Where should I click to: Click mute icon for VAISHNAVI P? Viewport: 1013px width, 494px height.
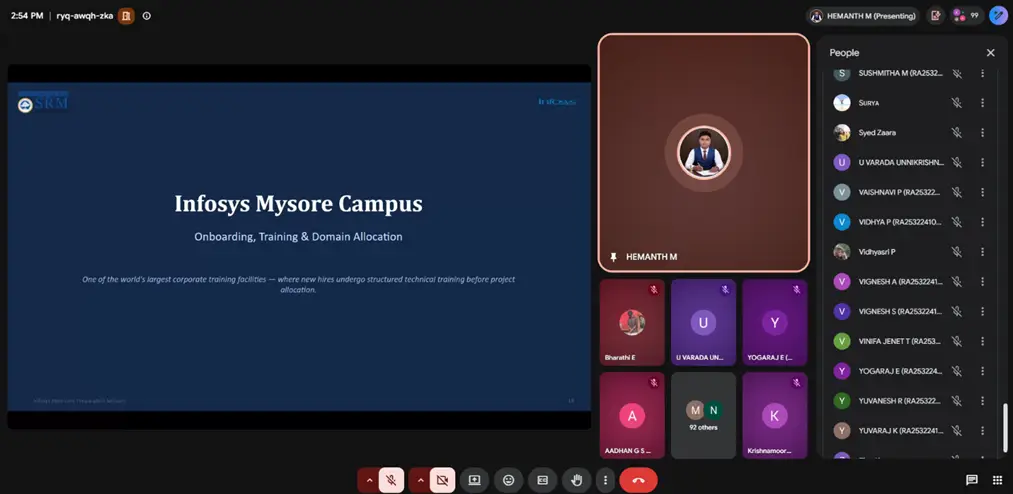point(957,192)
